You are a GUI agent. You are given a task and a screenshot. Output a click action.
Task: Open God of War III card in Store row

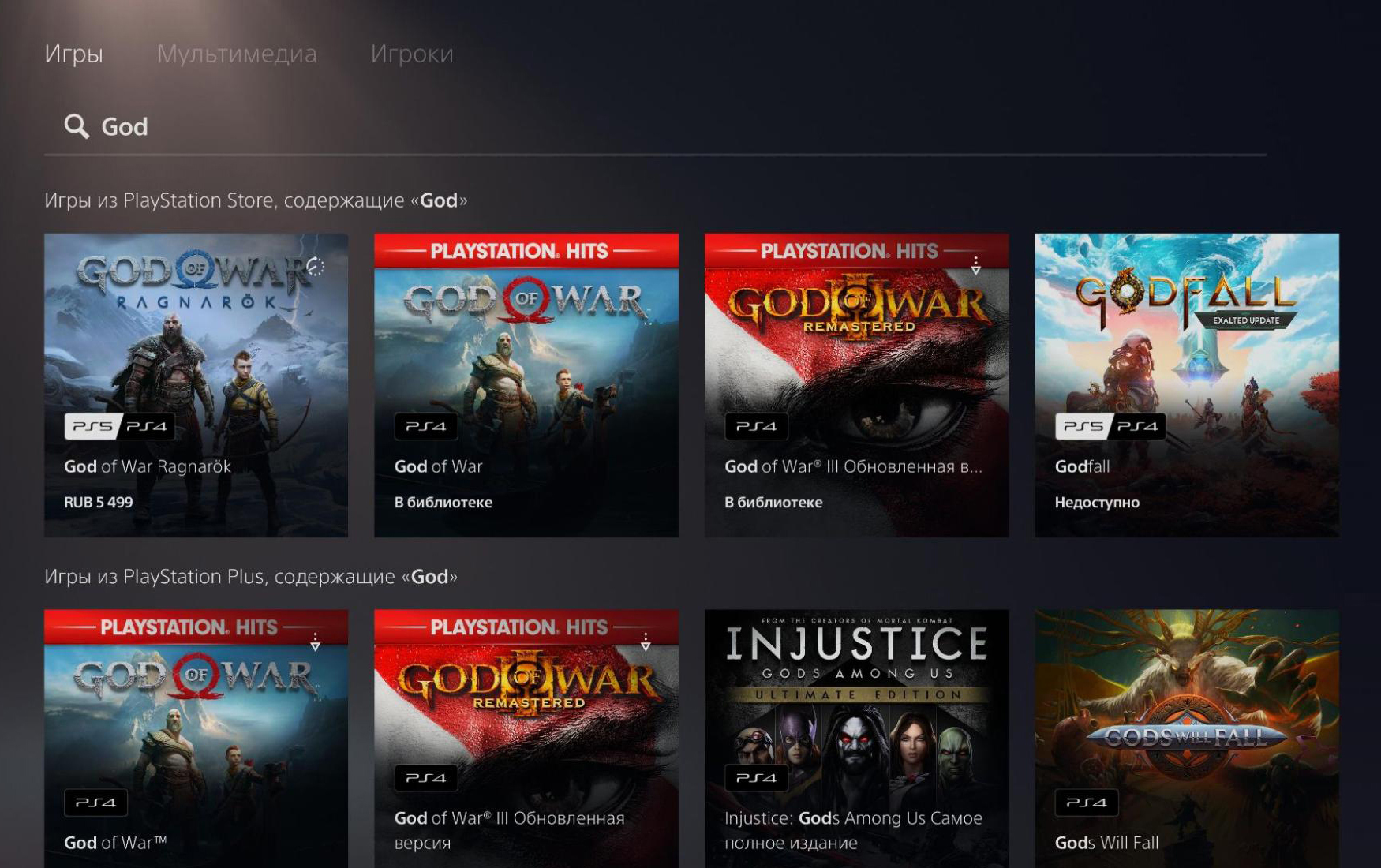click(x=856, y=385)
